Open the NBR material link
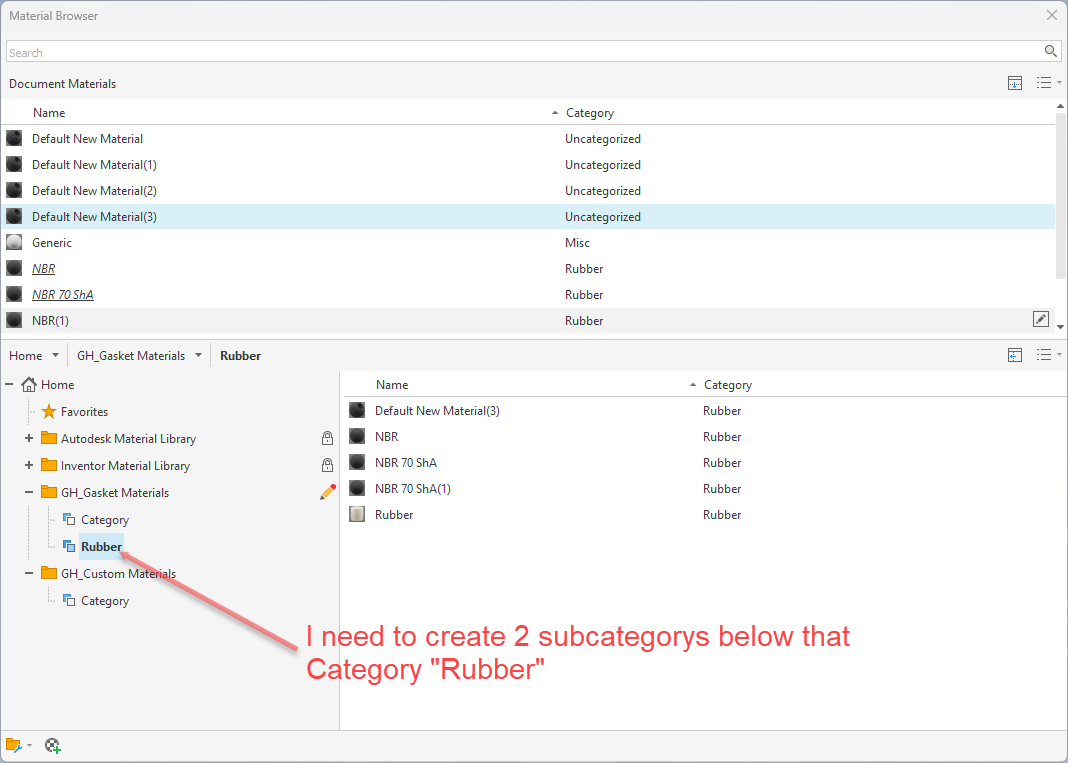Viewport: 1068px width, 763px height. [43, 268]
